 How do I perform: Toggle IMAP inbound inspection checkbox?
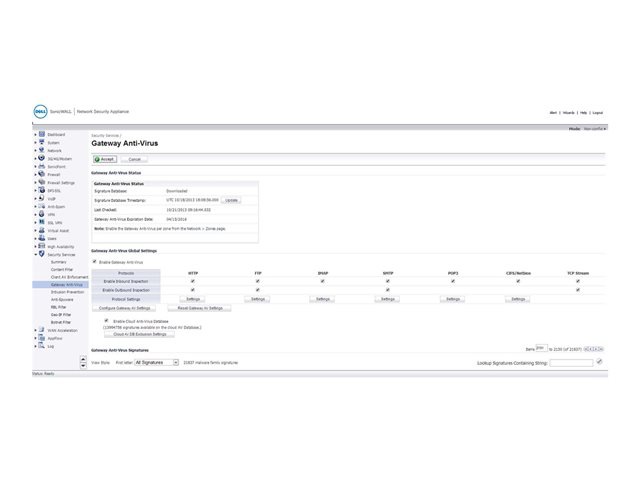click(322, 281)
